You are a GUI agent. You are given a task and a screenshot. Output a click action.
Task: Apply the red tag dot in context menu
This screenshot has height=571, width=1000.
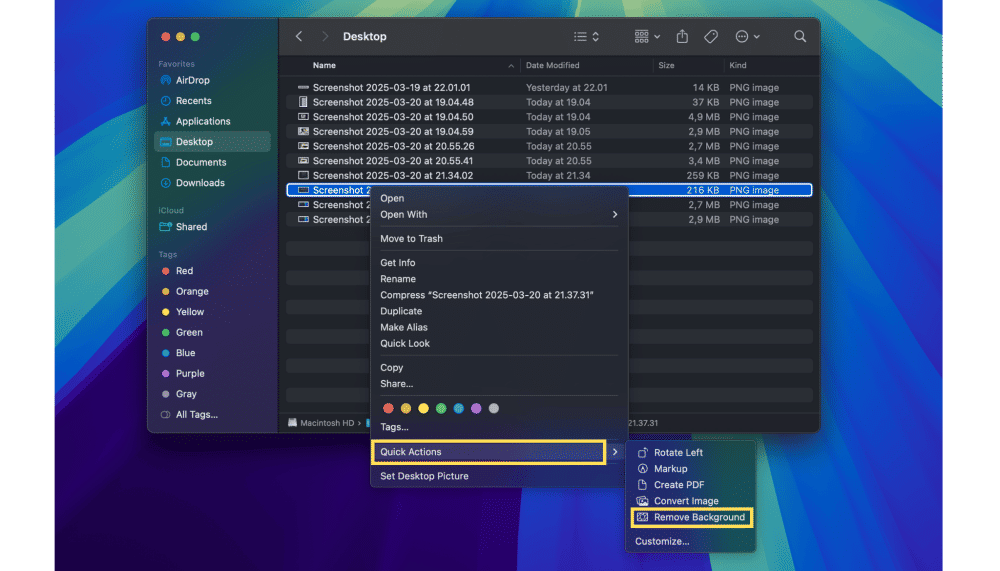point(388,408)
